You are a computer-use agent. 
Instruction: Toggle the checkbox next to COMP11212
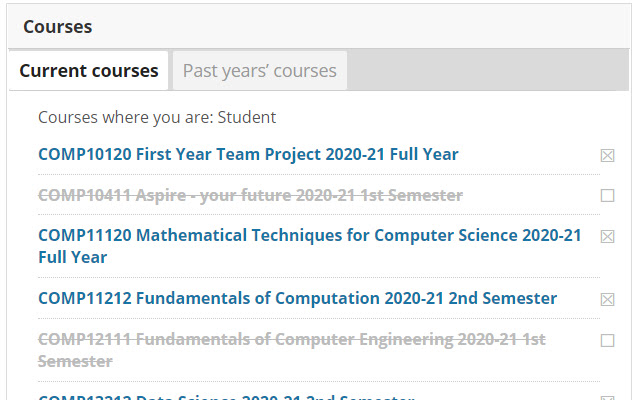coord(607,299)
